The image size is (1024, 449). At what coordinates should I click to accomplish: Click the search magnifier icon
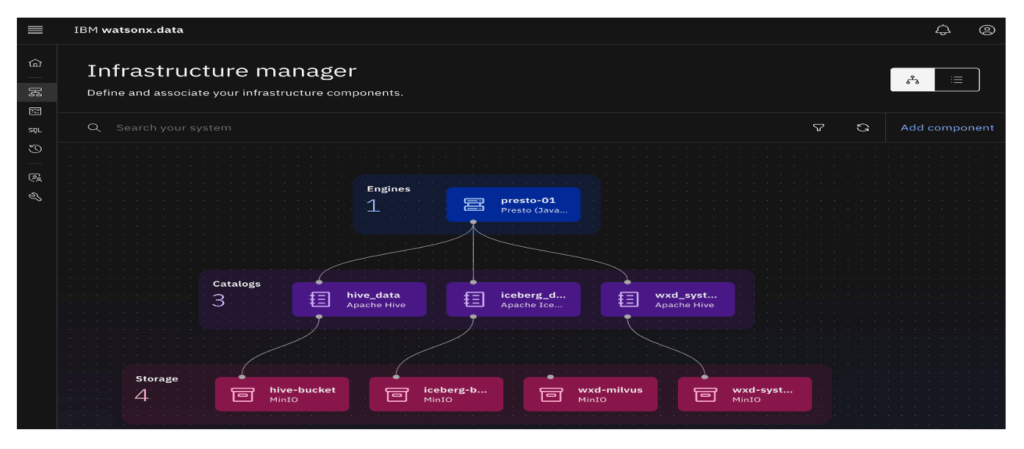click(x=94, y=128)
